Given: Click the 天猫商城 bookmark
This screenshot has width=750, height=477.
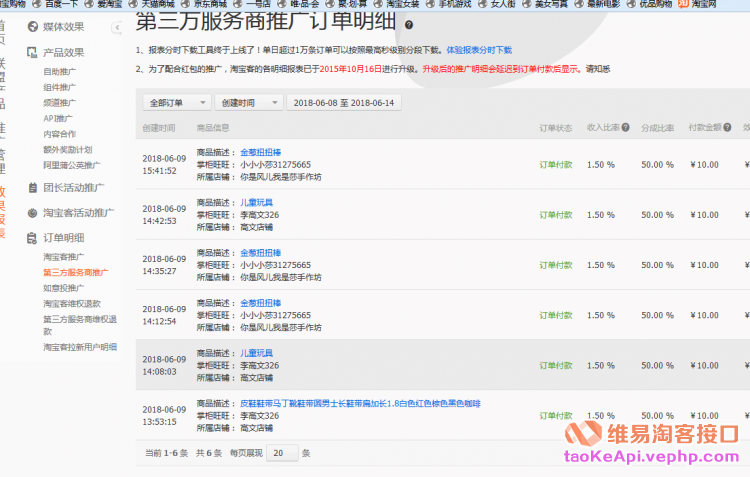Looking at the screenshot, I should click(x=158, y=4).
